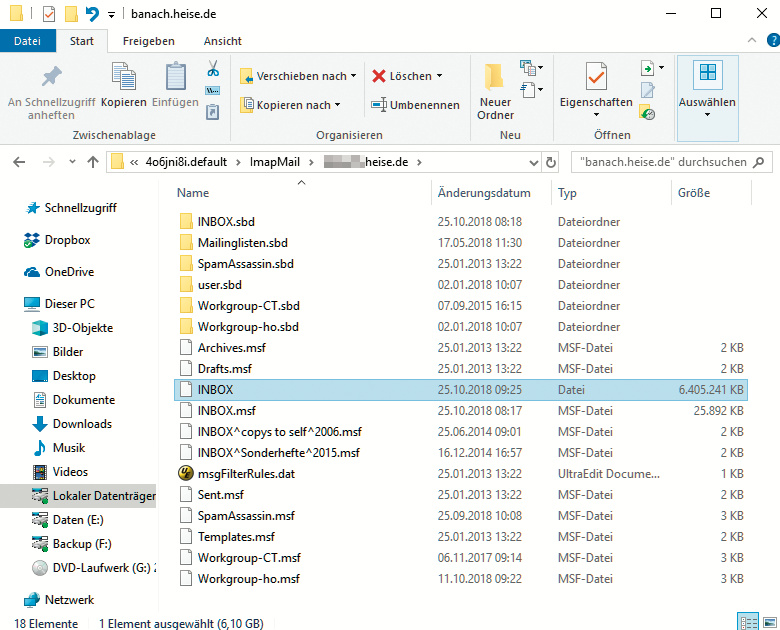Screen dimensions: 780x630
Task: Click the Einfügen clipboard icon
Action: pos(176,76)
